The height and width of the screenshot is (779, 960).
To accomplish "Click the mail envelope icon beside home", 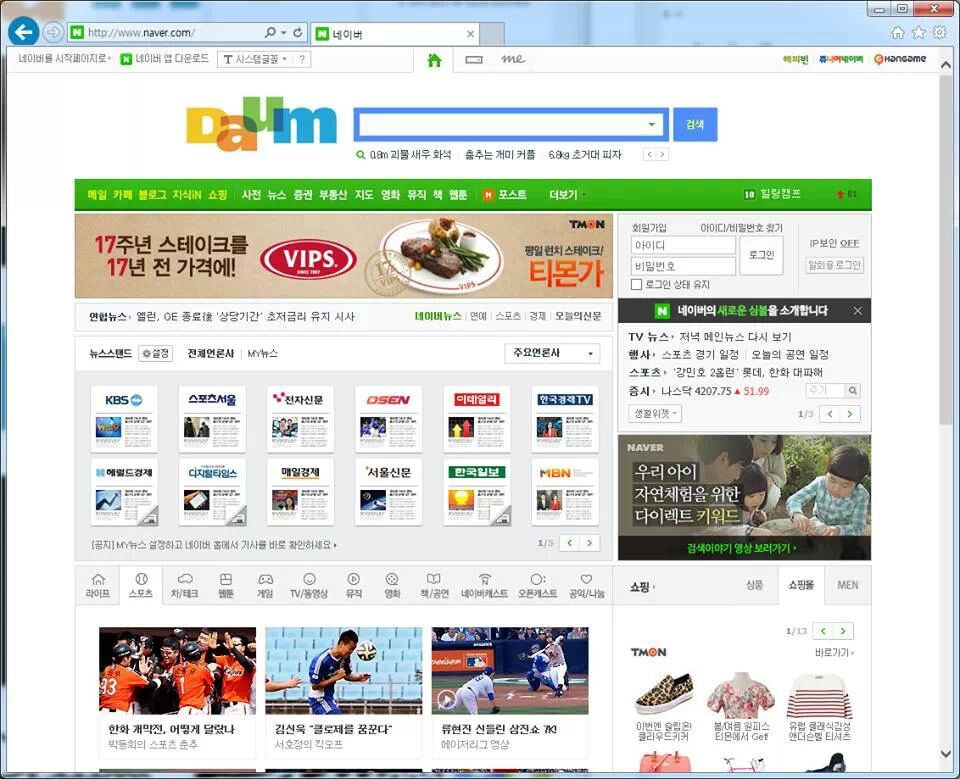I will [474, 59].
